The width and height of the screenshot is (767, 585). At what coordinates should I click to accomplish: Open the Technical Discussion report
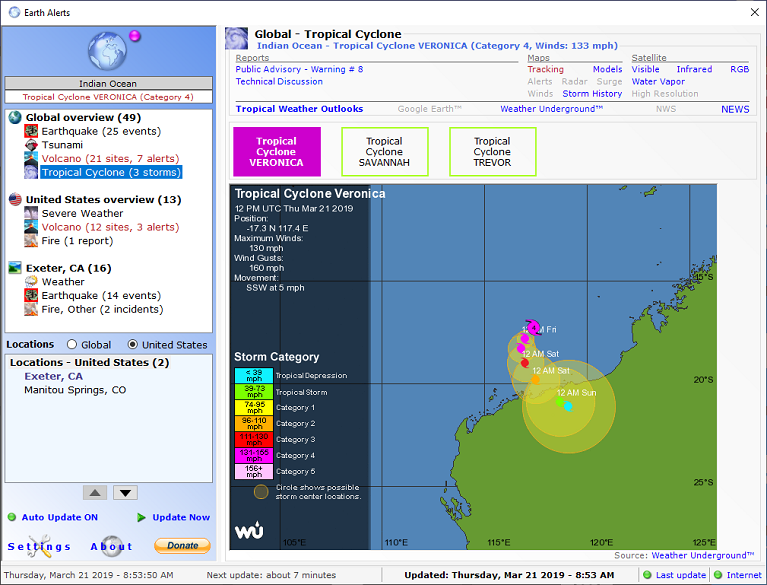pyautogui.click(x=279, y=82)
